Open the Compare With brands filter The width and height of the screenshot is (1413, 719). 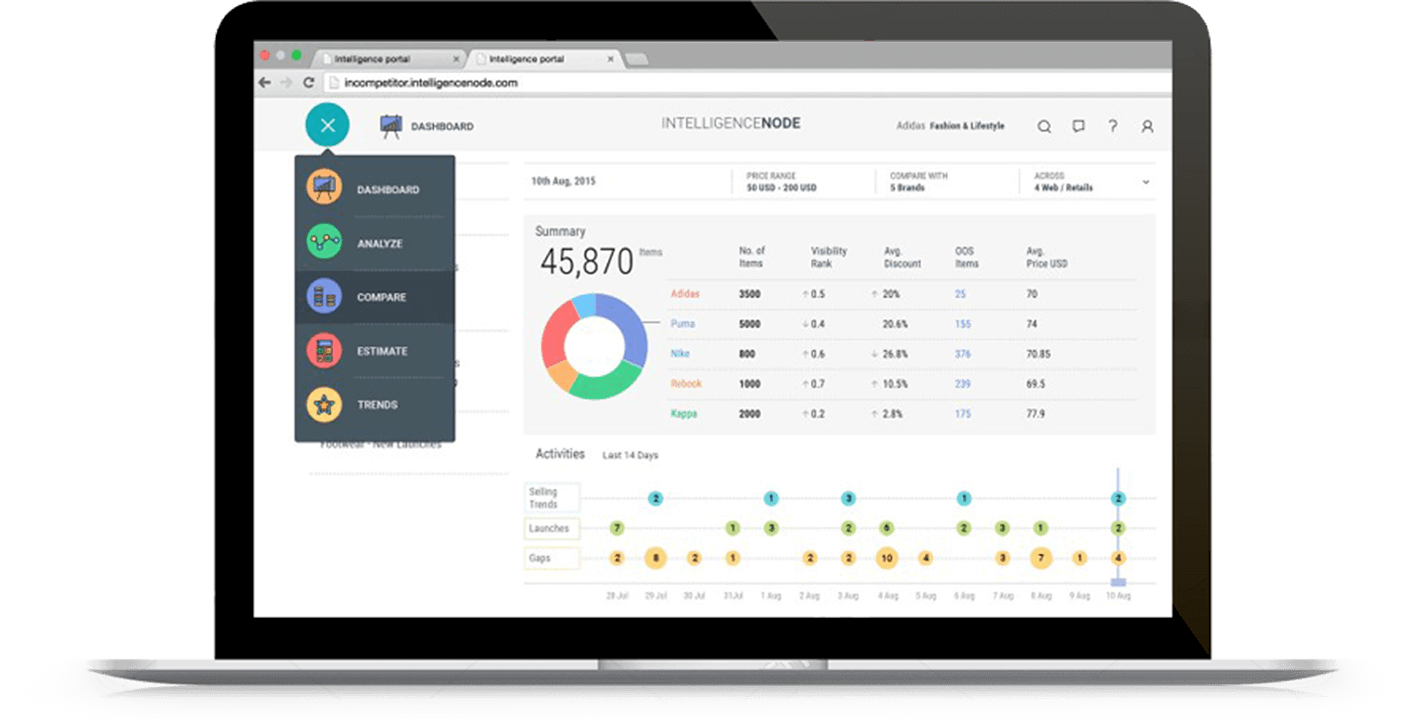coord(919,182)
